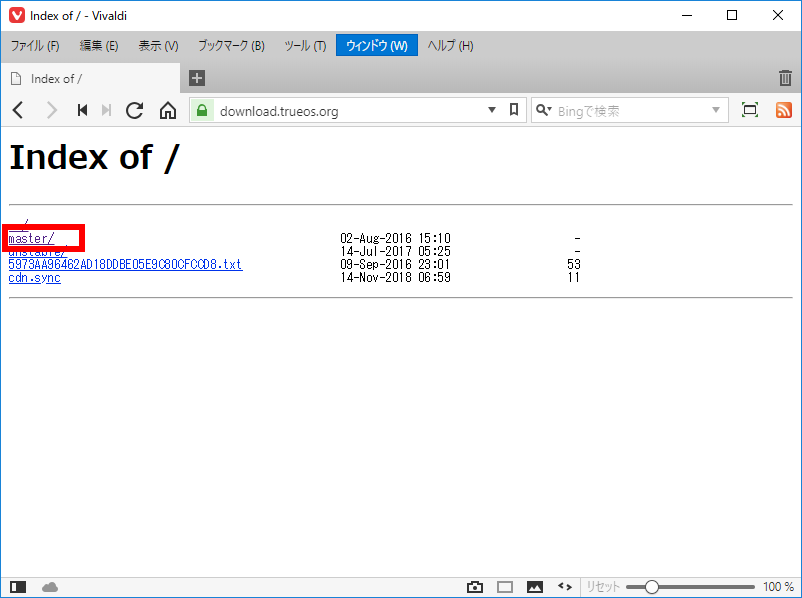This screenshot has width=802, height=598.
Task: Open the parent directory ../ link
Action: (x=18, y=224)
